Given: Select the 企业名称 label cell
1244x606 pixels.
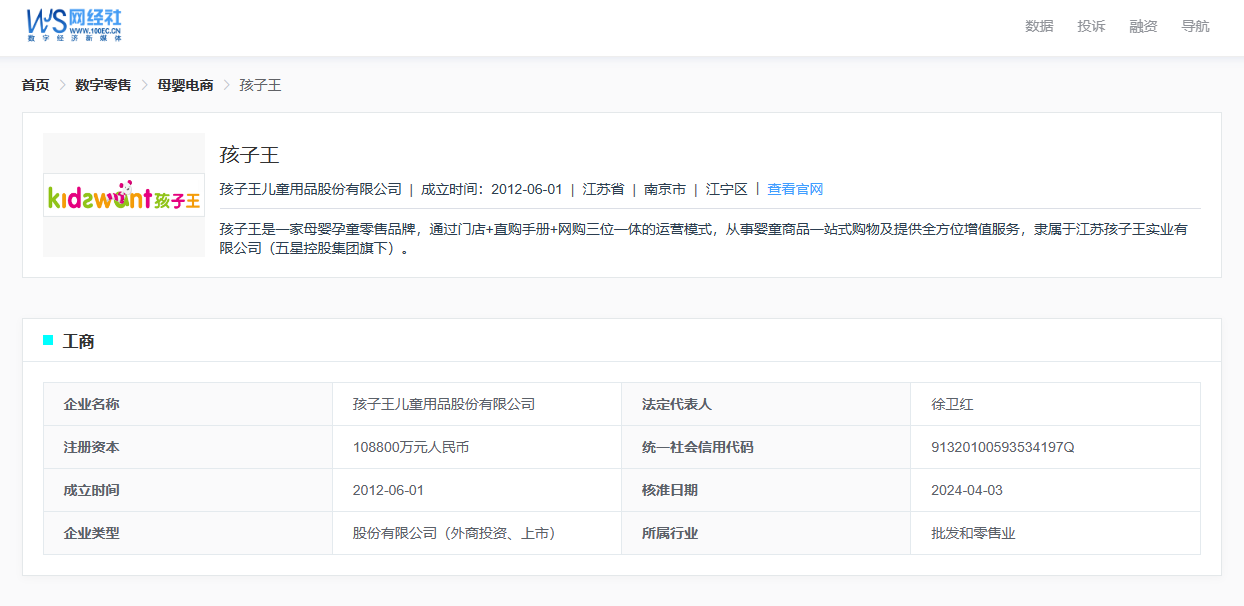Looking at the screenshot, I should tap(188, 404).
